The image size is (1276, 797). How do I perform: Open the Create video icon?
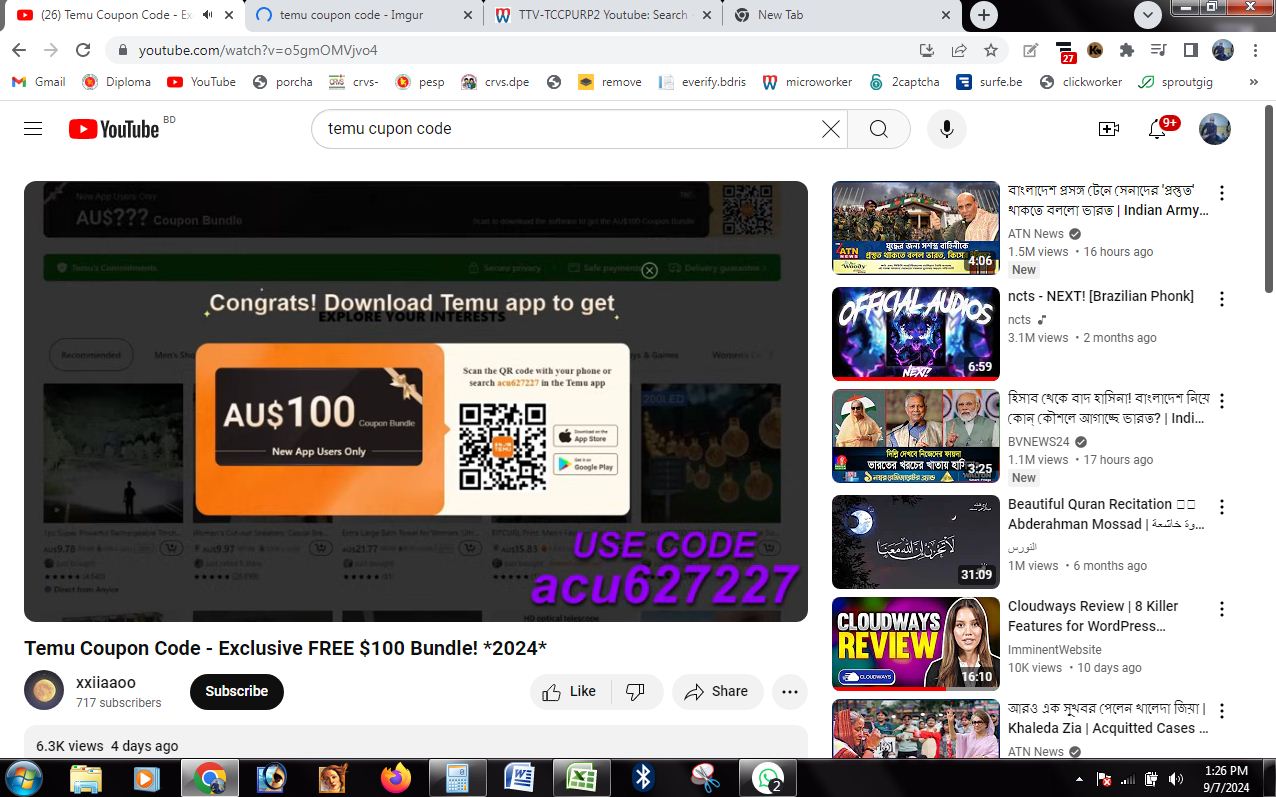1108,128
